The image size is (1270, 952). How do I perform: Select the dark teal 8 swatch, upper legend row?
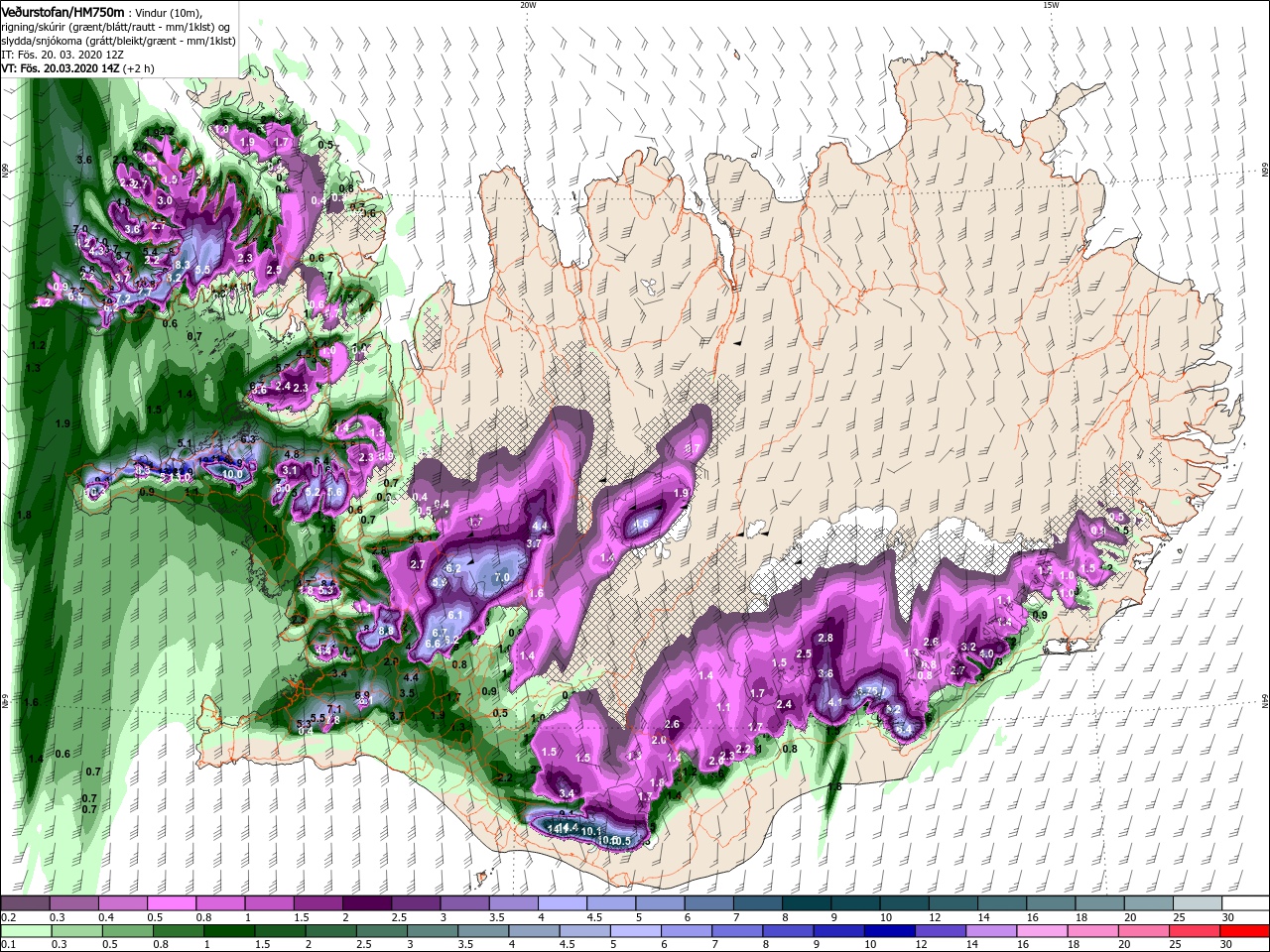click(x=806, y=903)
